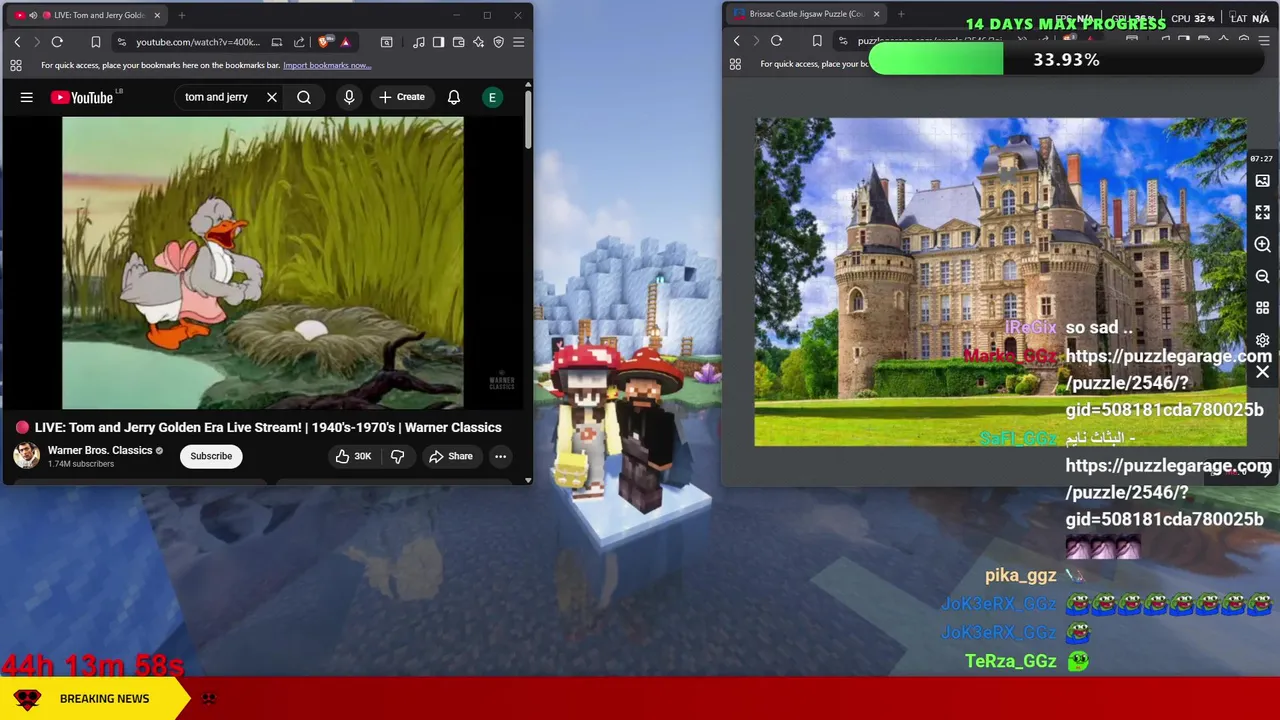Viewport: 1280px width, 720px height.
Task: Open YouTube notifications bell
Action: 454,97
